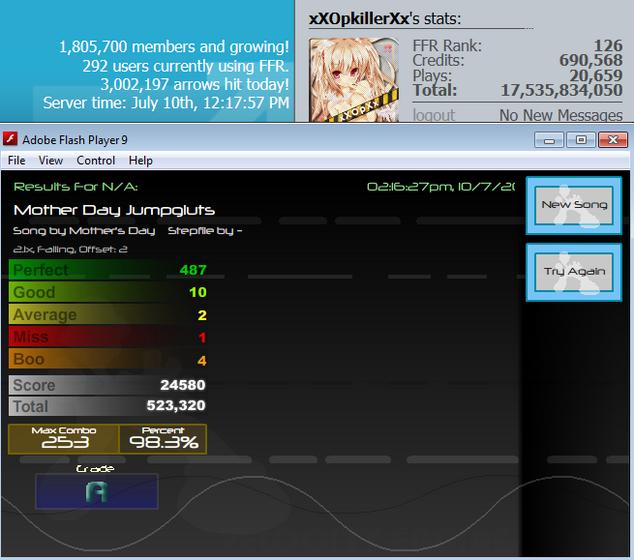Click the xXOpkillerXx avatar image
The width and height of the screenshot is (634, 560).
[x=354, y=80]
